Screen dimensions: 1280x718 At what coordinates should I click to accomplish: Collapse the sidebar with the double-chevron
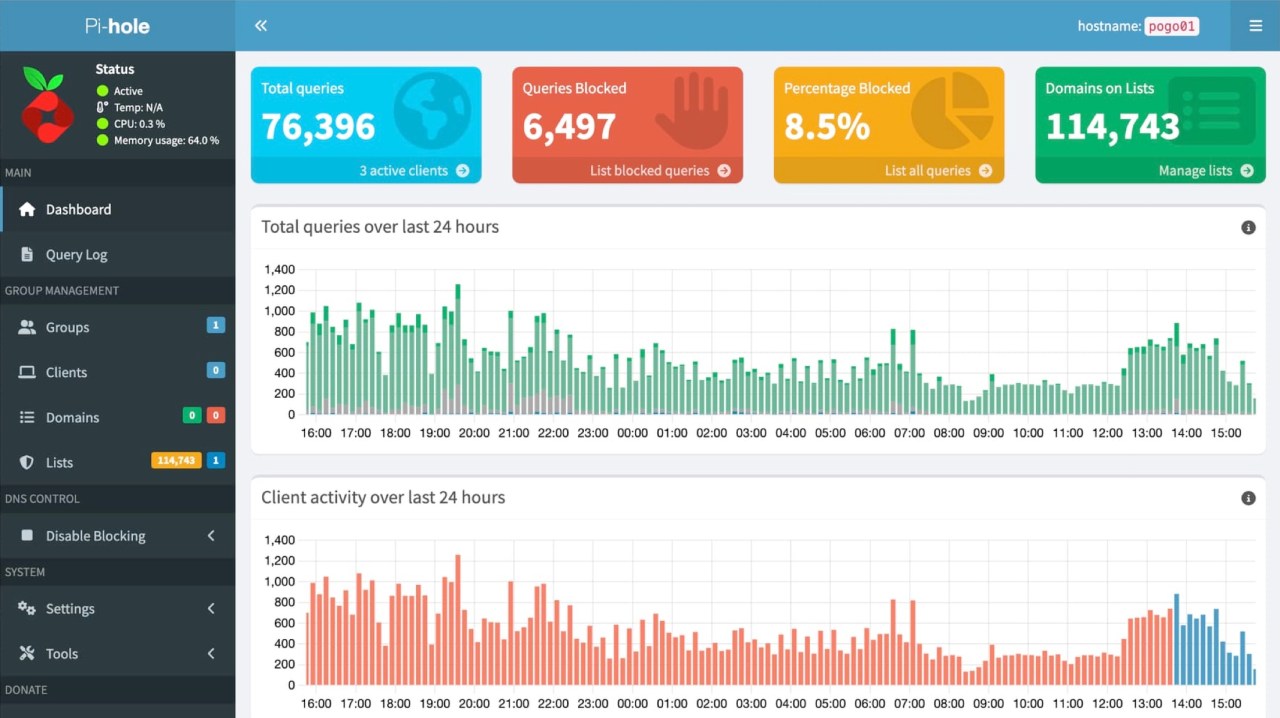pyautogui.click(x=260, y=25)
